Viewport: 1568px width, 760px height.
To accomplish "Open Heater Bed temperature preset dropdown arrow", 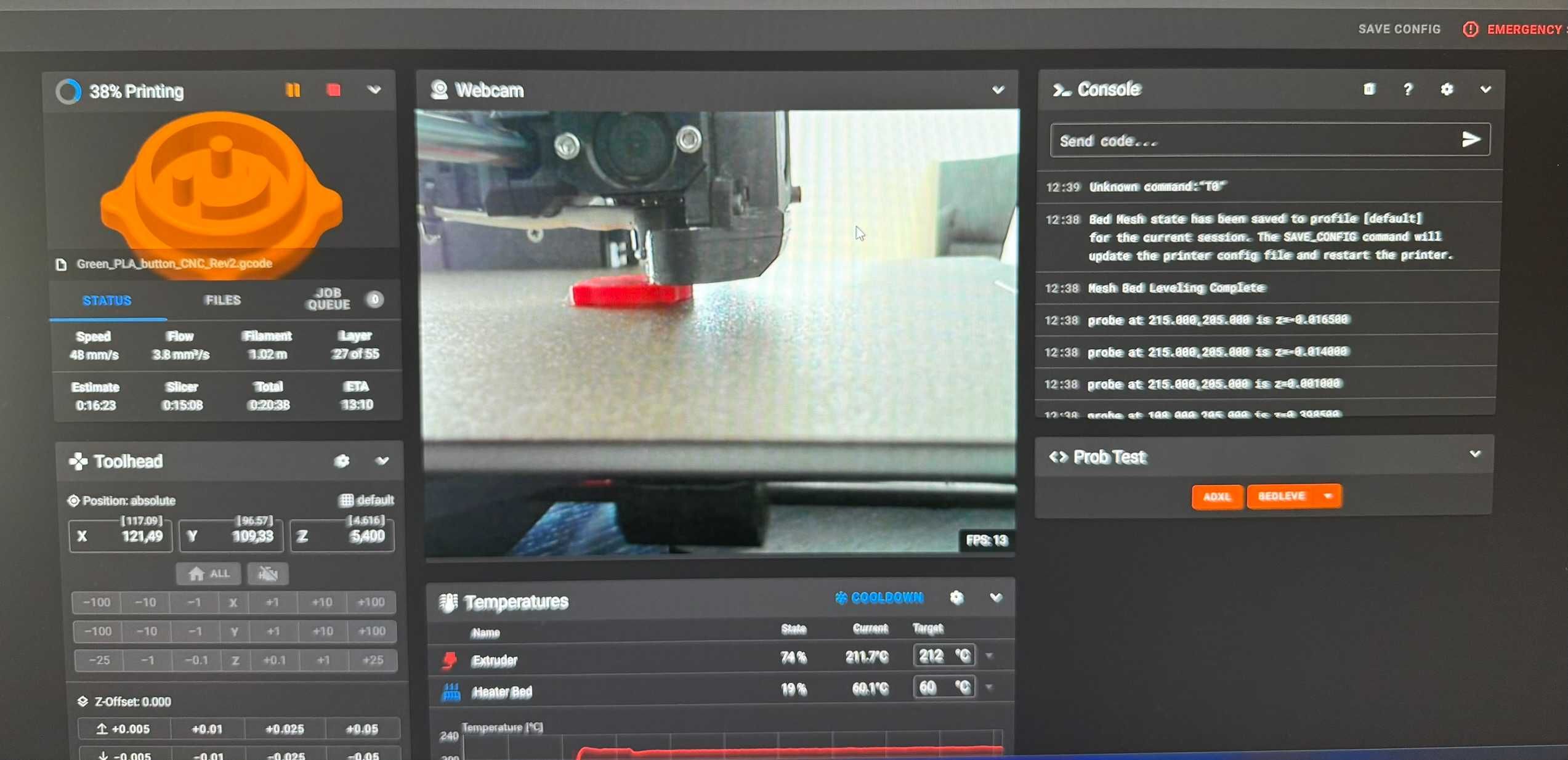I will coord(989,687).
